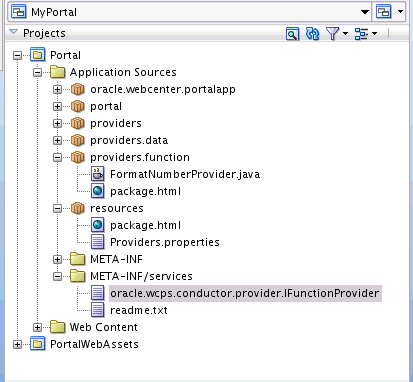Click the META-INF folder icon
This screenshot has height=382, width=413.
78,259
